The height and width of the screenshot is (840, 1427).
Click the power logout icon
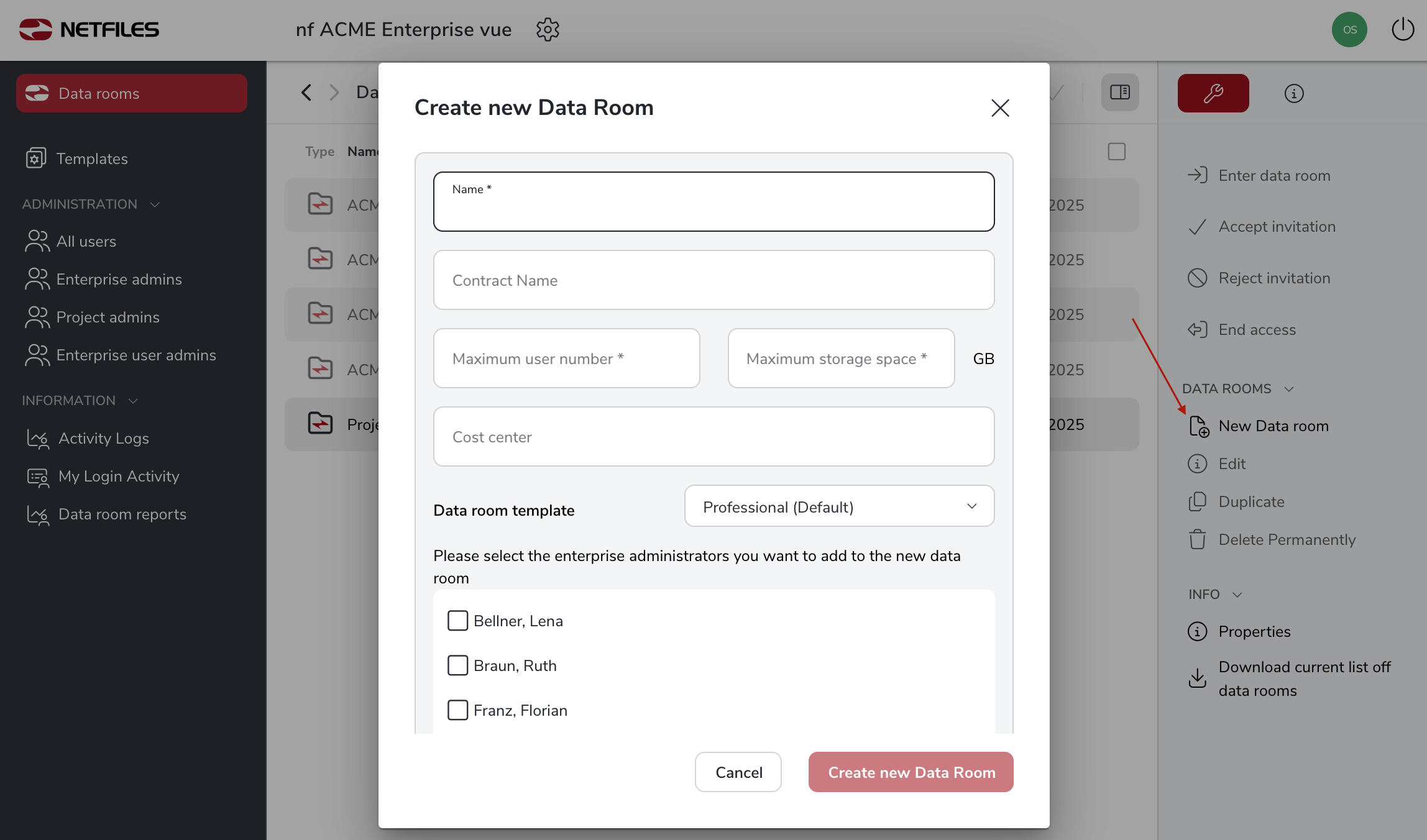1402,29
